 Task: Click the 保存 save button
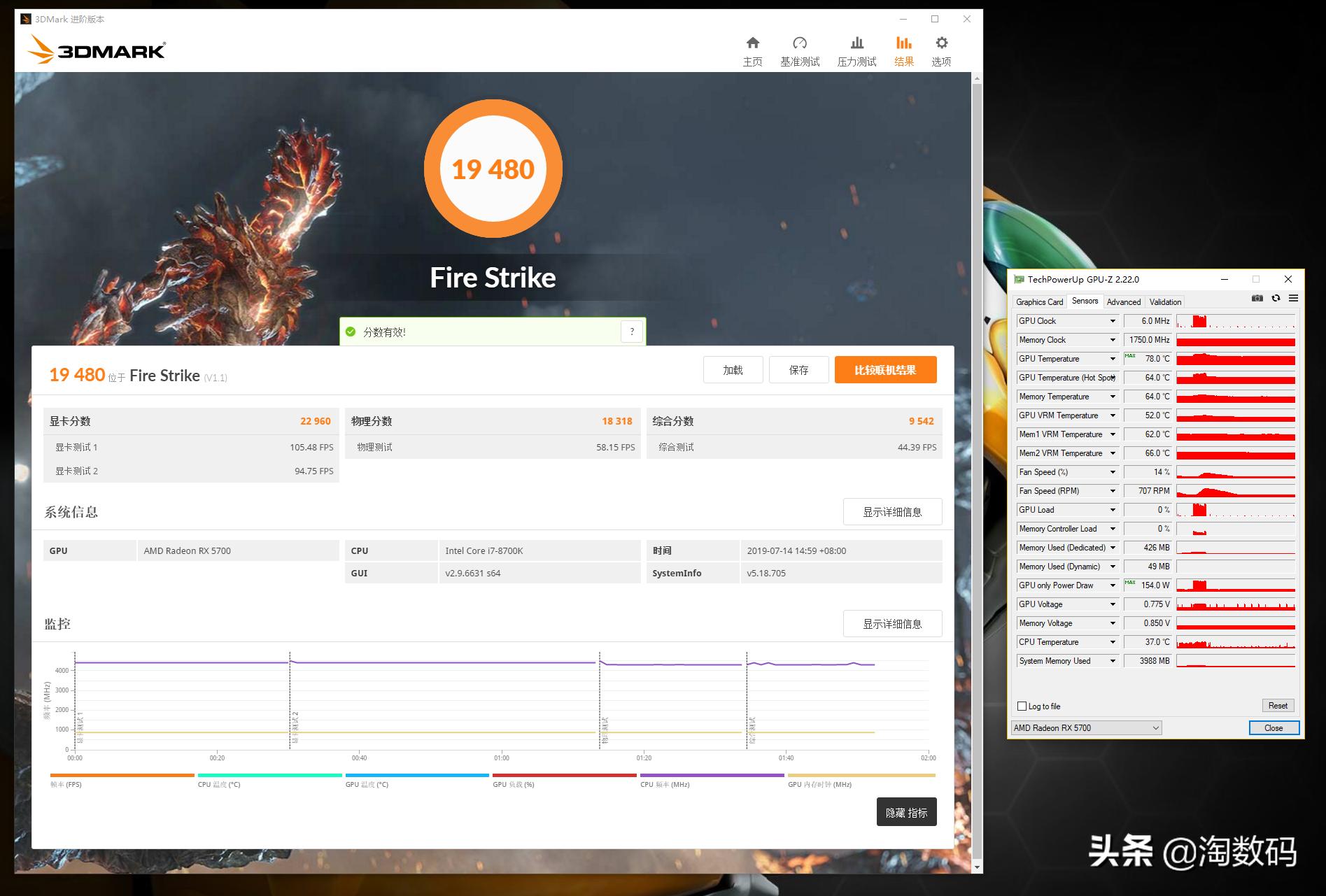pyautogui.click(x=798, y=370)
